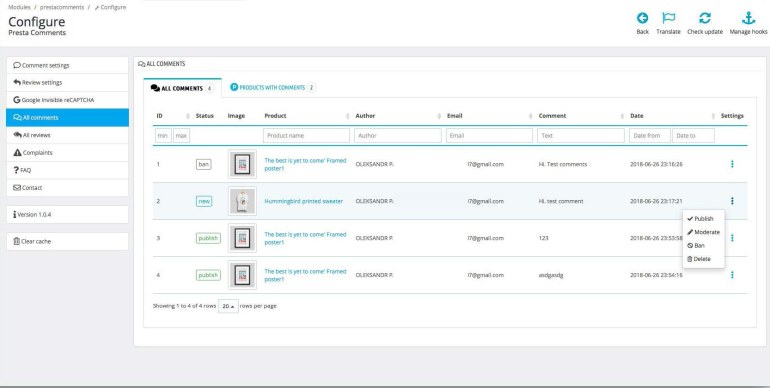The image size is (770, 388).
Task: Click comment text 'Hi. Test comments'
Action: point(563,164)
